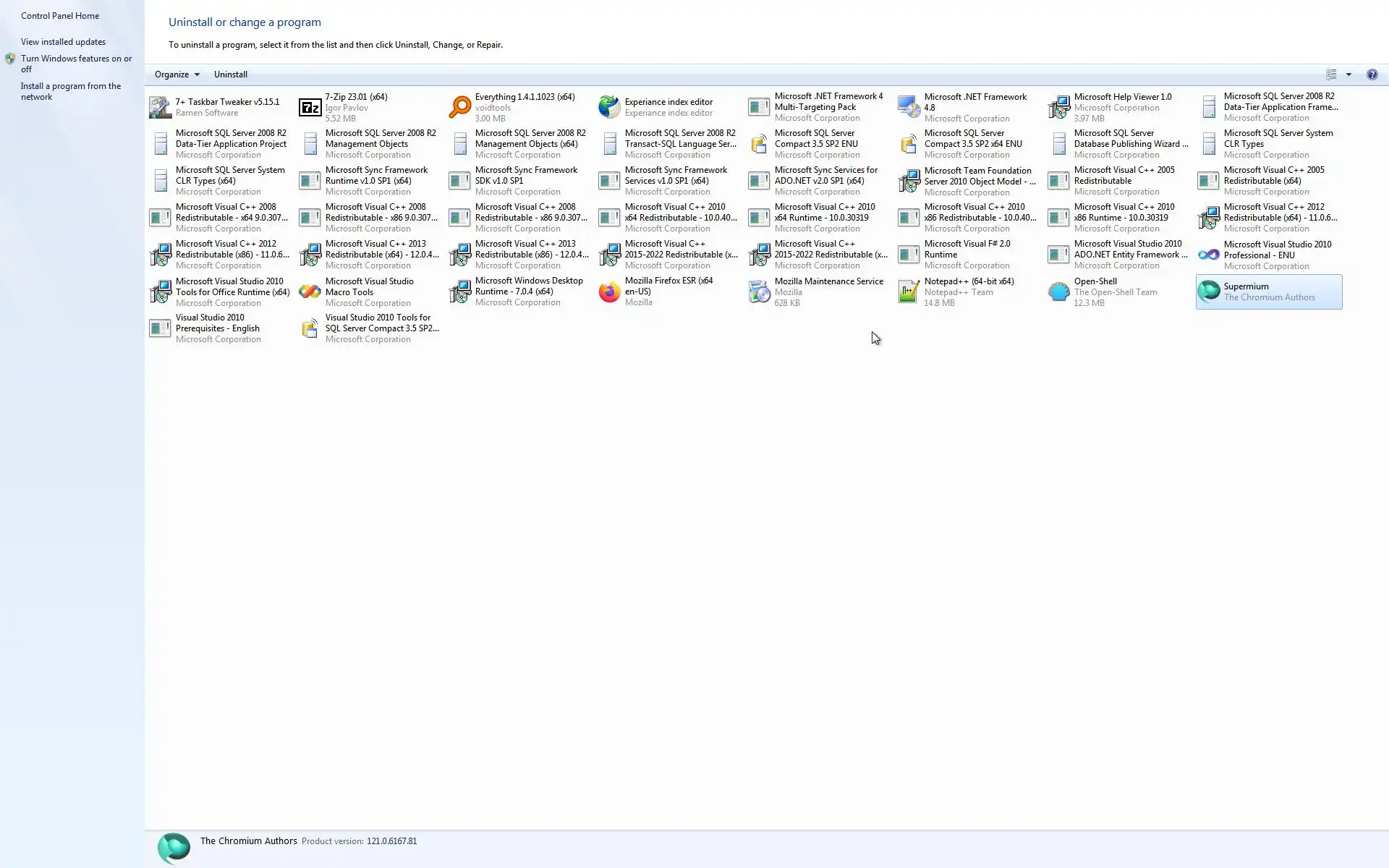Click the 7+ Taskbar Tweaker icon
The height and width of the screenshot is (868, 1389).
pyautogui.click(x=160, y=108)
